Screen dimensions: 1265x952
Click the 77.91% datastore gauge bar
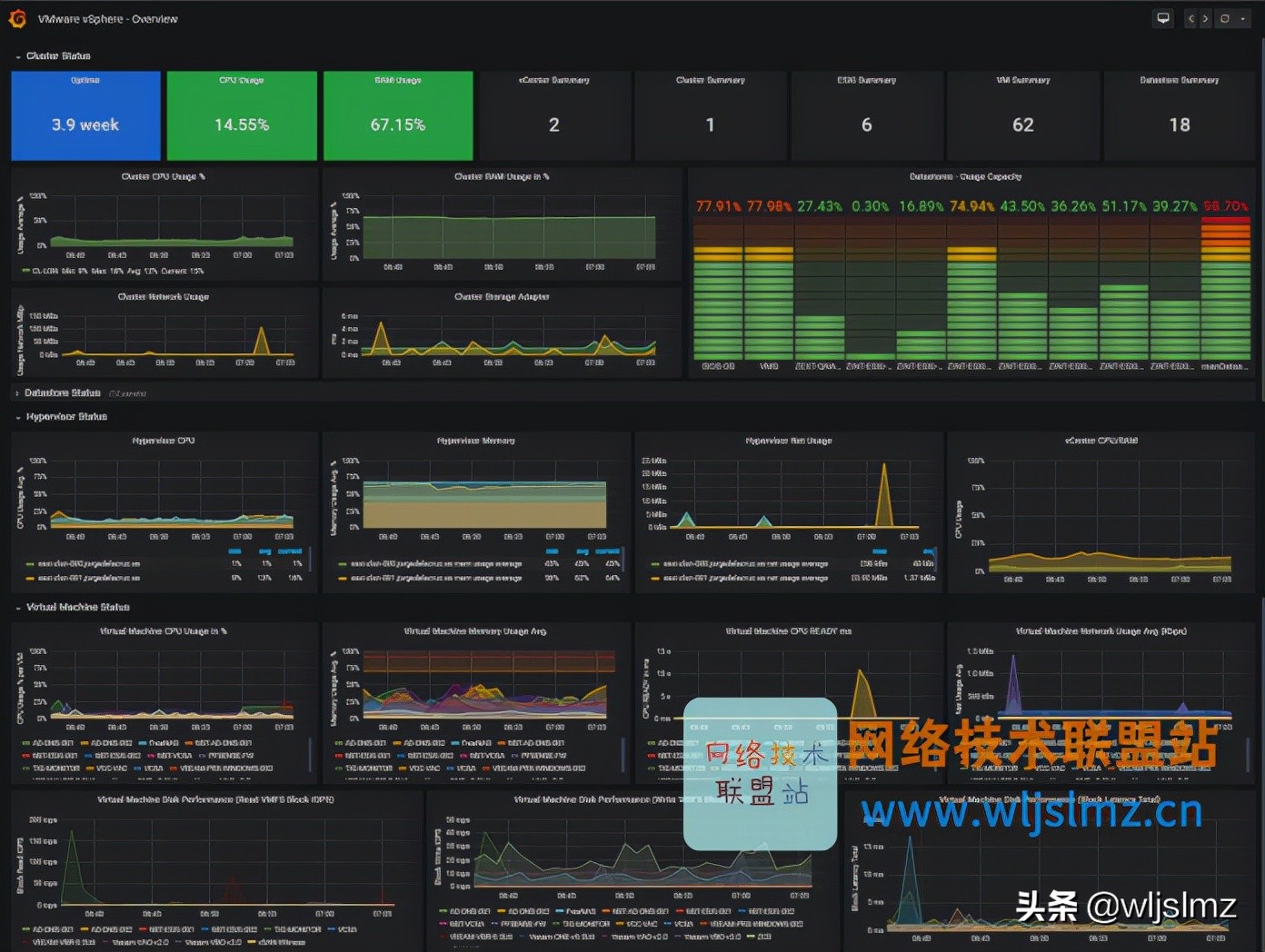pyautogui.click(x=718, y=289)
